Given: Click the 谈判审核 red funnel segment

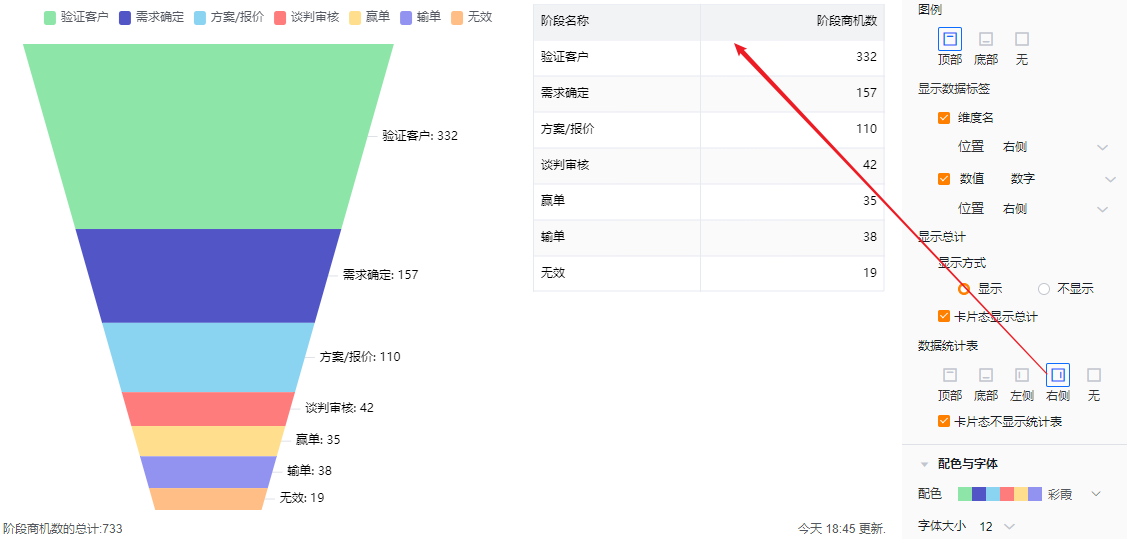Looking at the screenshot, I should coord(208,409).
